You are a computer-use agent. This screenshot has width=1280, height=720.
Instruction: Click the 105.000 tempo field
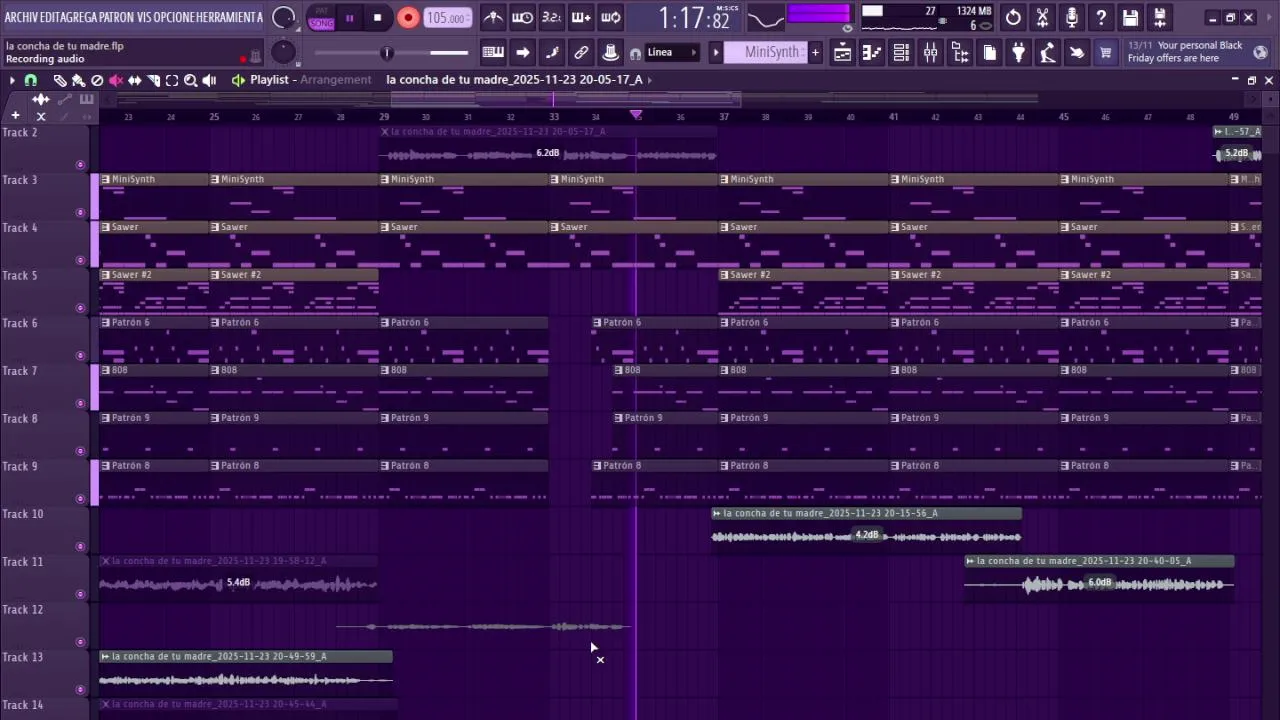[448, 18]
